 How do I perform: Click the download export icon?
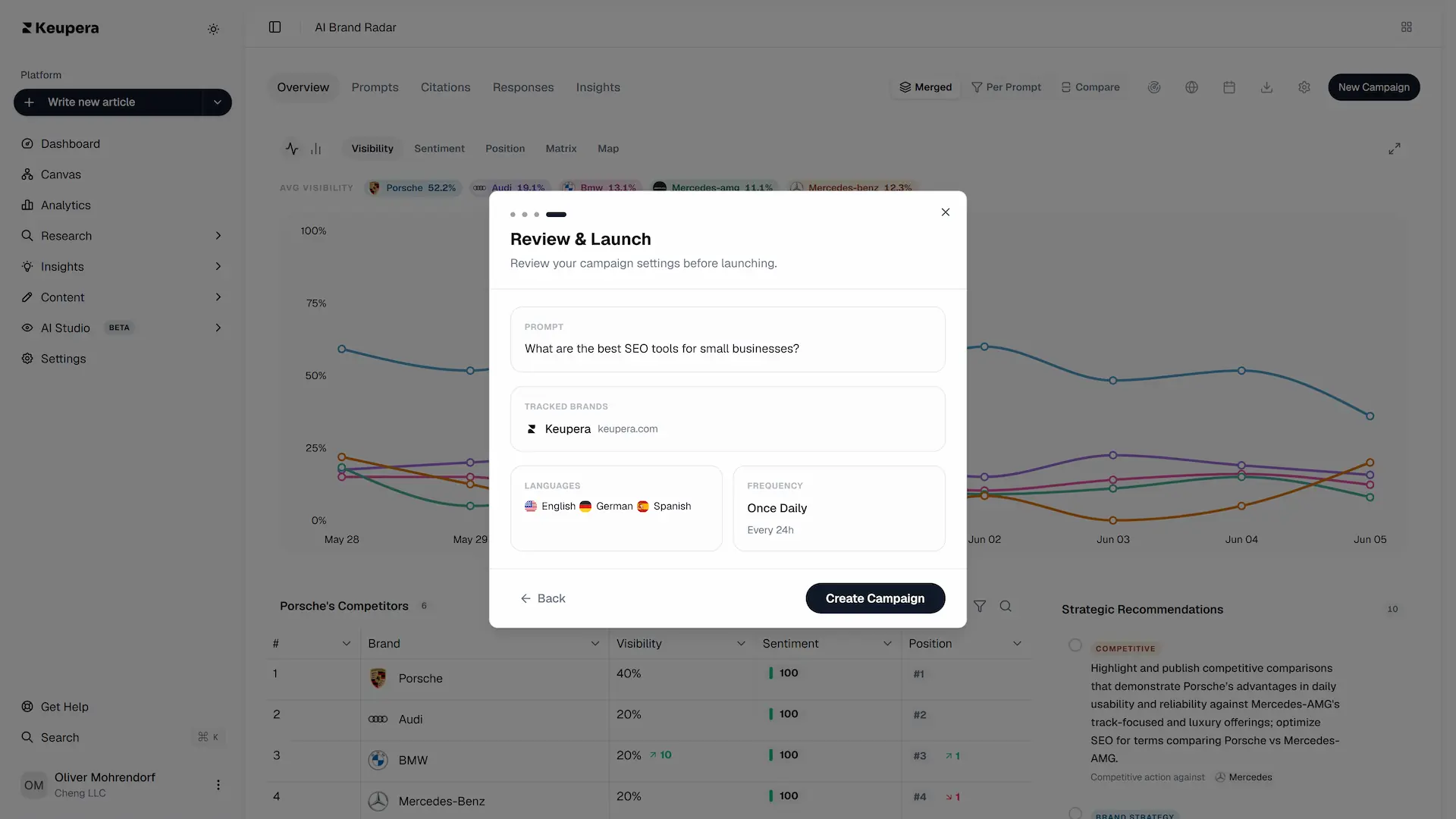[1266, 87]
